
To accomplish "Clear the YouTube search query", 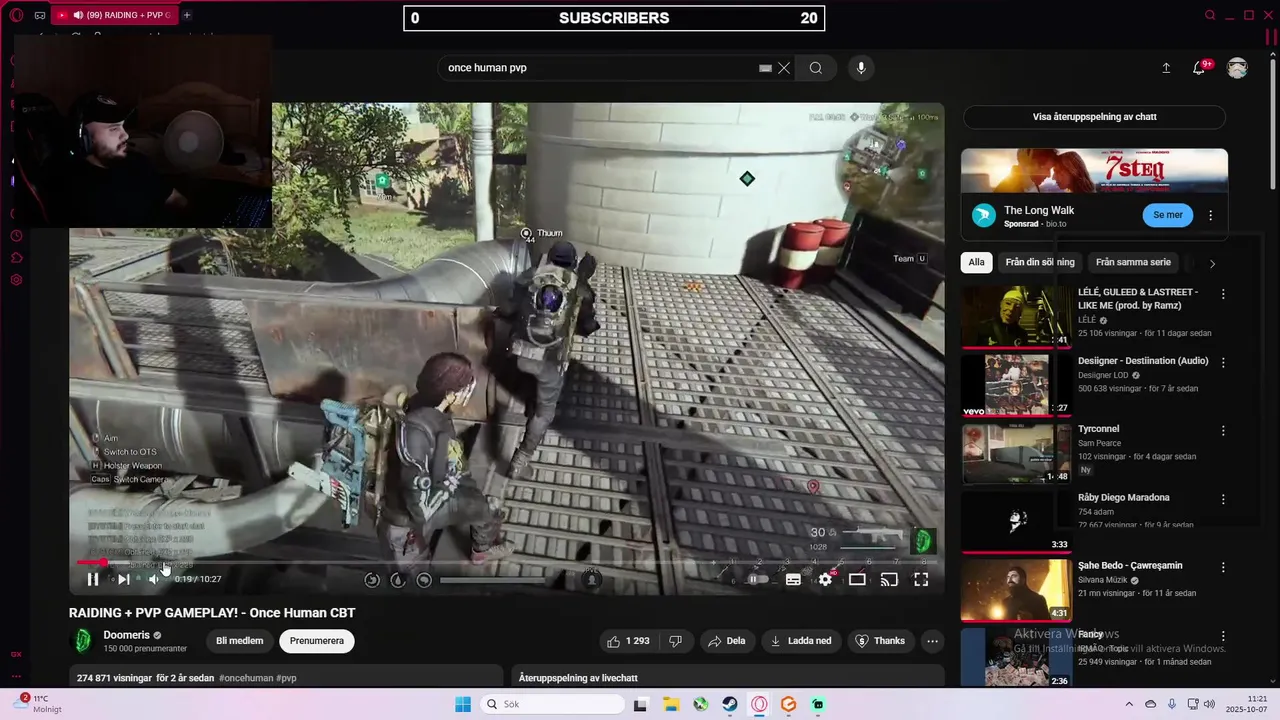I will click(x=784, y=68).
